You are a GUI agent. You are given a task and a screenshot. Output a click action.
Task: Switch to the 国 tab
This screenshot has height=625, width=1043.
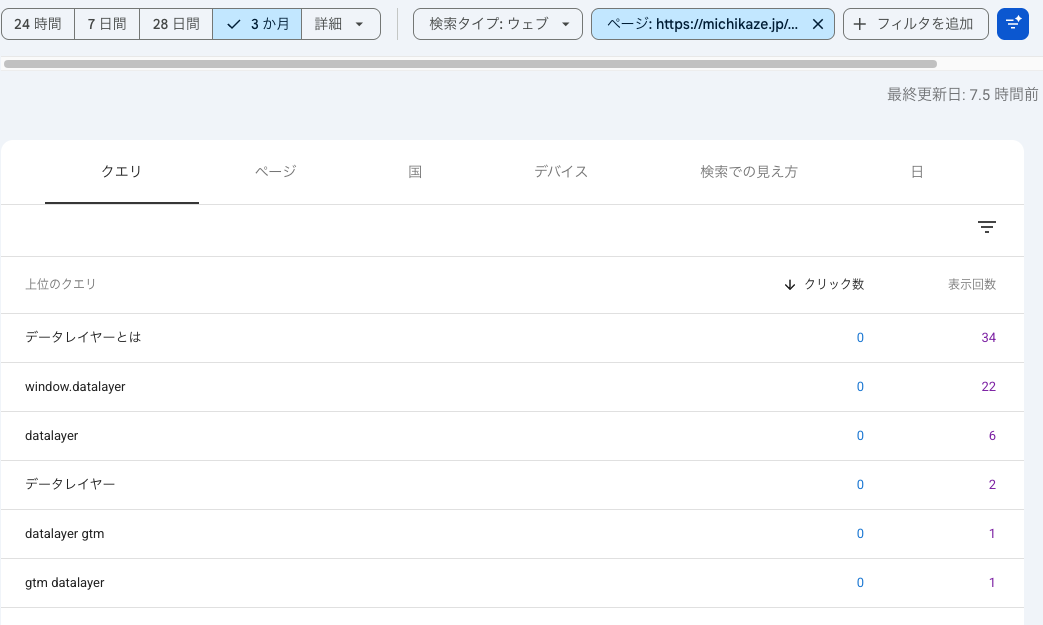(x=415, y=172)
